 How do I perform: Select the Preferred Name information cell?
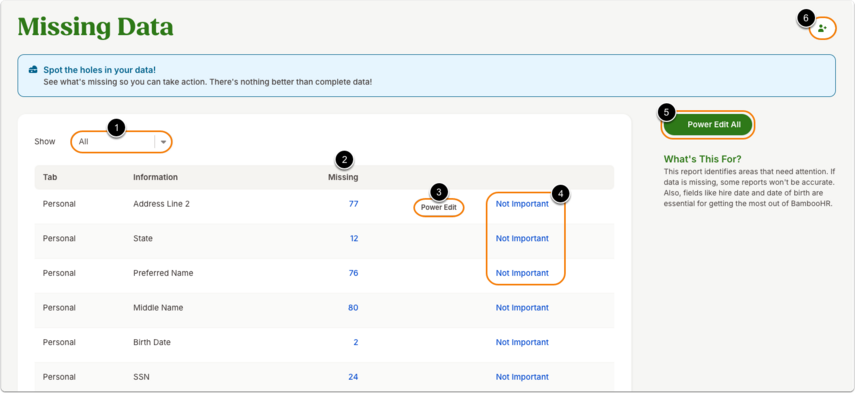tap(163, 273)
